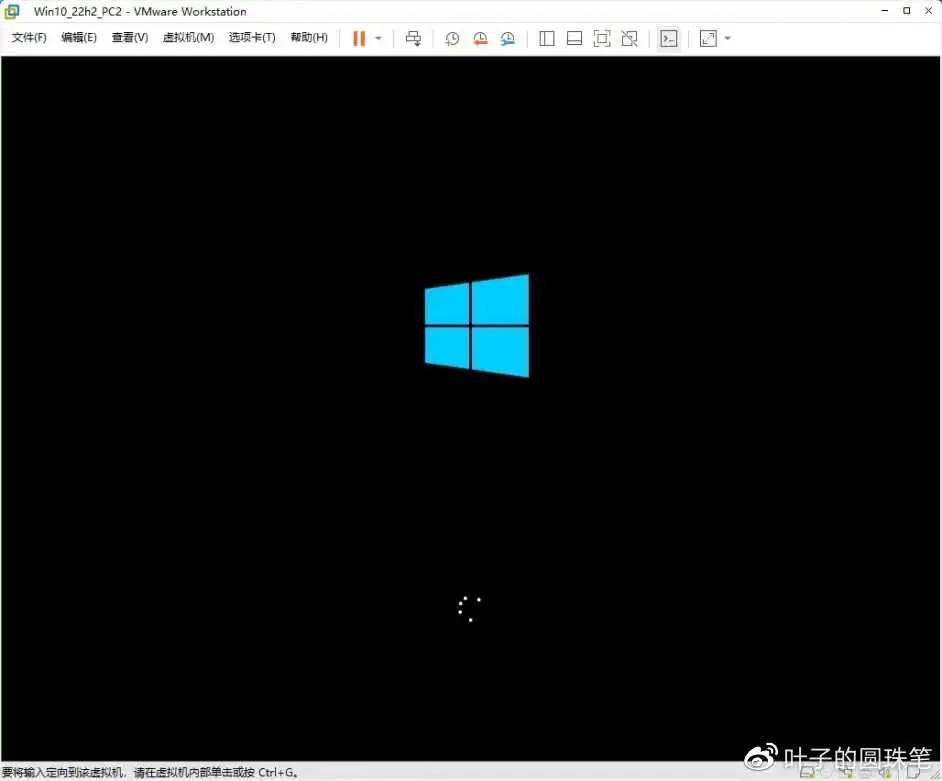The height and width of the screenshot is (781, 942).
Task: Open the 帮助(H) menu
Action: 309,37
